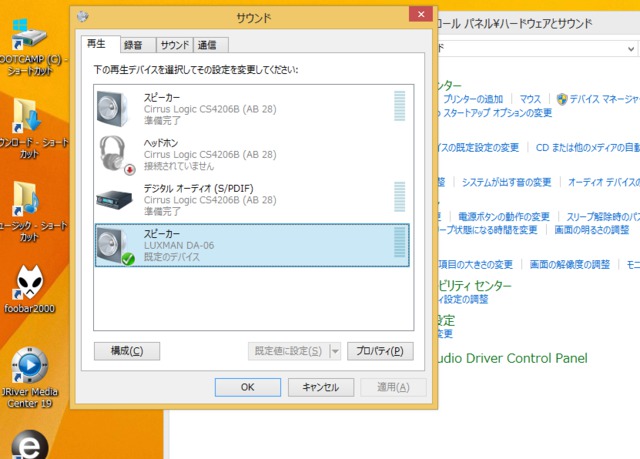Click the '接続されていません' status text

179,166
